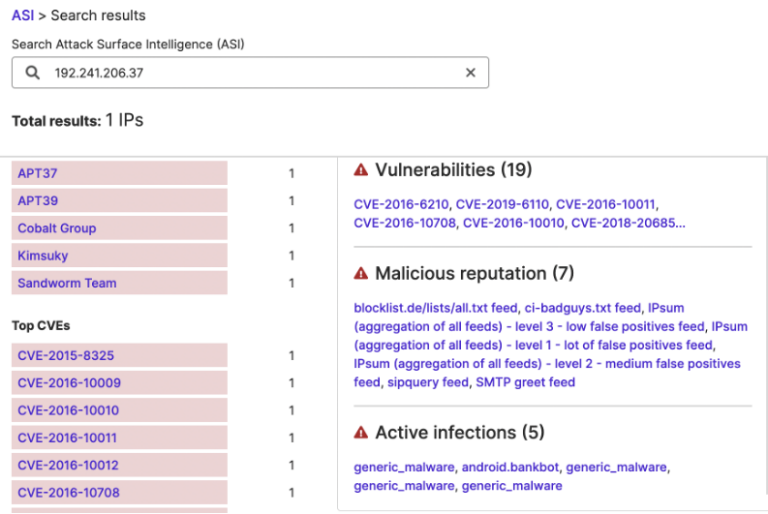Image resolution: width=768 pixels, height=514 pixels.
Task: Clear the search field with the X icon
Action: (470, 73)
